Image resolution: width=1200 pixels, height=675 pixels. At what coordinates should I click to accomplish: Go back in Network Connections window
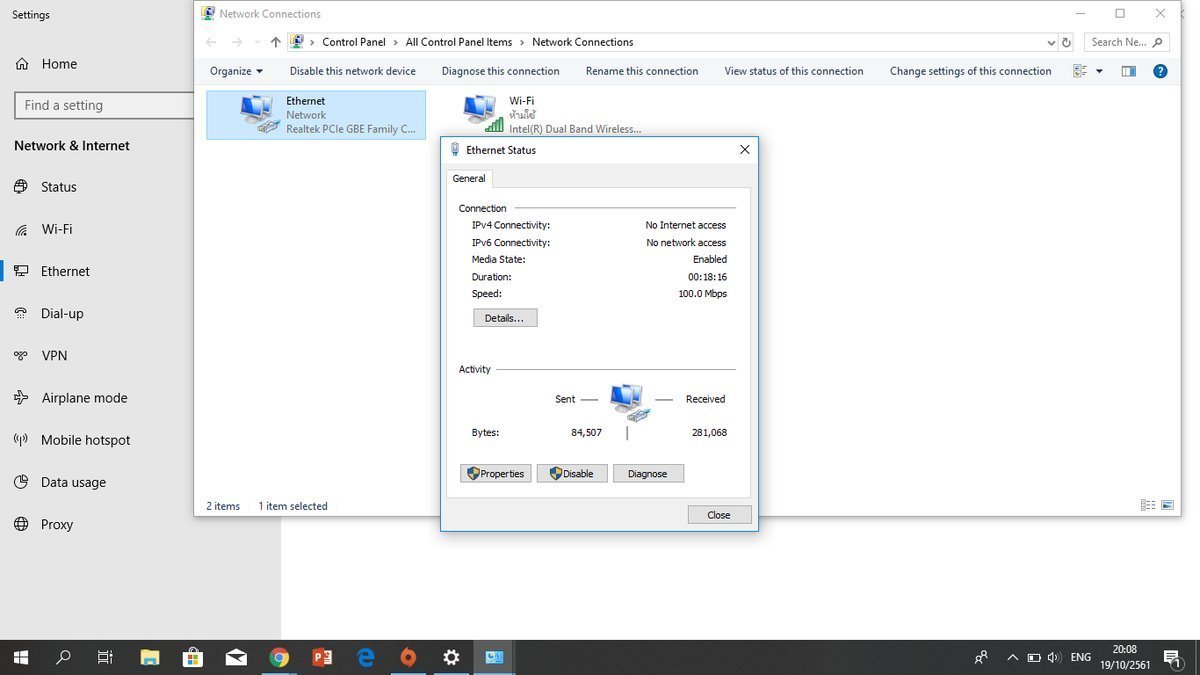coord(211,42)
